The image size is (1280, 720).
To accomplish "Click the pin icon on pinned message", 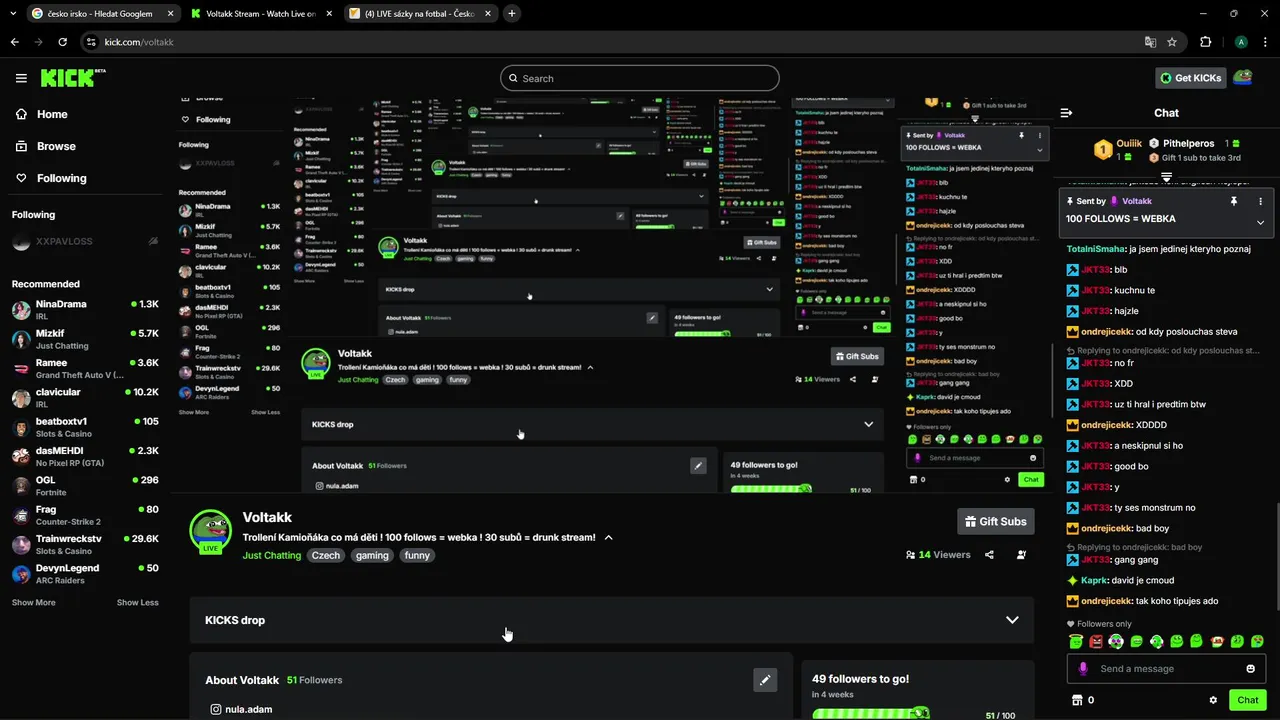I will point(1233,201).
